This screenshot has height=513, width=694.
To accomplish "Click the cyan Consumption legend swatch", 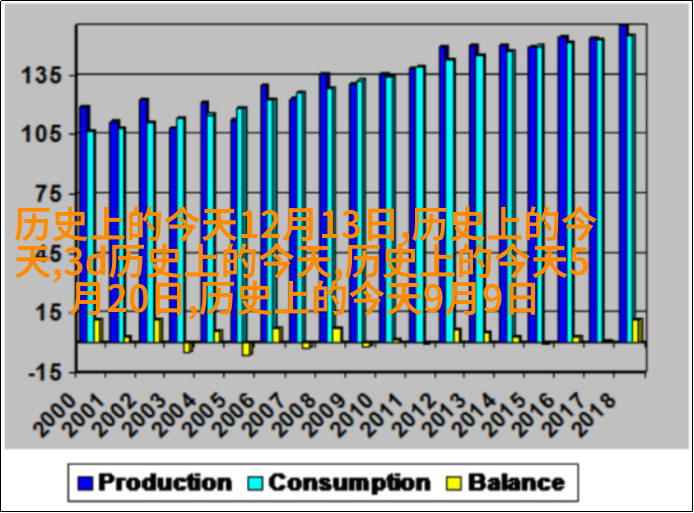I will coord(255,483).
